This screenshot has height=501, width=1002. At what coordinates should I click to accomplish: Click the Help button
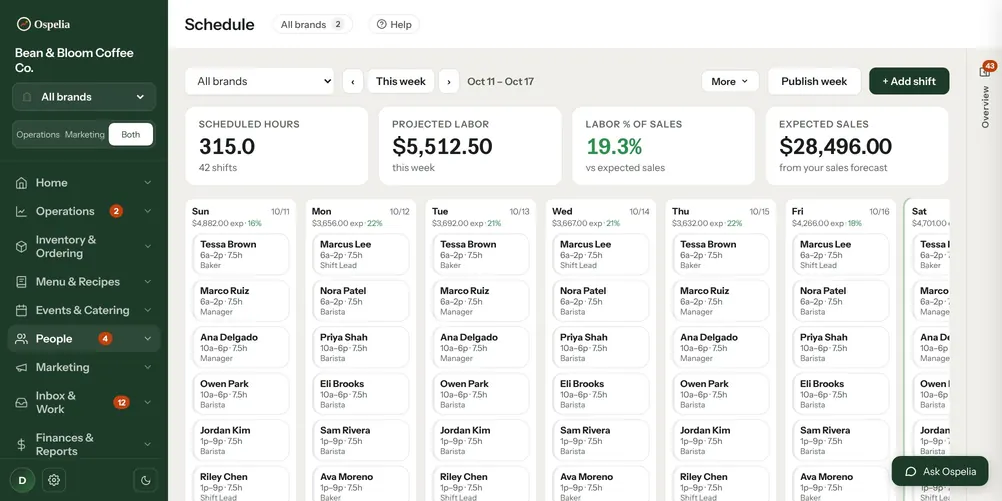(394, 24)
